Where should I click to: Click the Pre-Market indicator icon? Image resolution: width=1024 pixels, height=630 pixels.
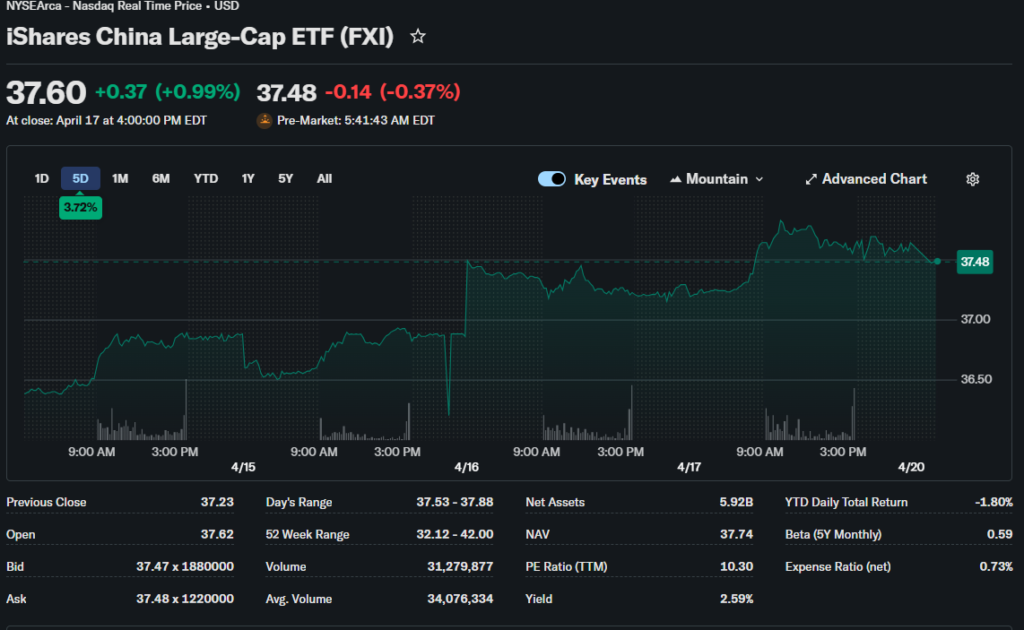pos(264,120)
